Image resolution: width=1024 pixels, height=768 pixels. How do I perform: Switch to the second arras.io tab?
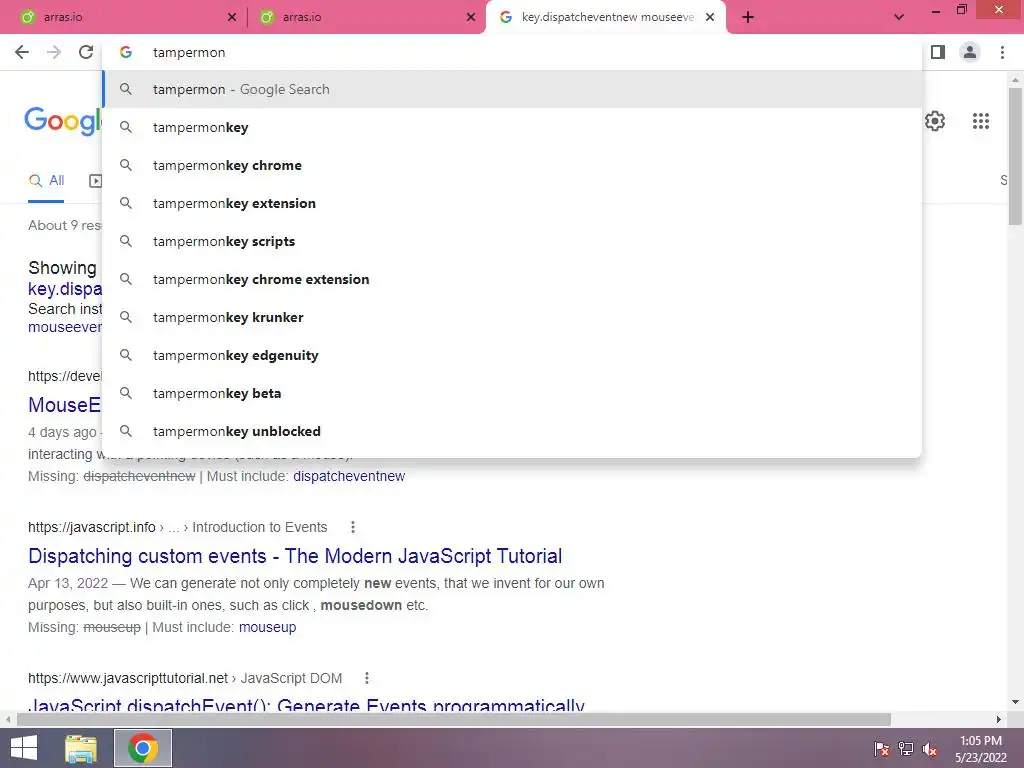click(364, 17)
